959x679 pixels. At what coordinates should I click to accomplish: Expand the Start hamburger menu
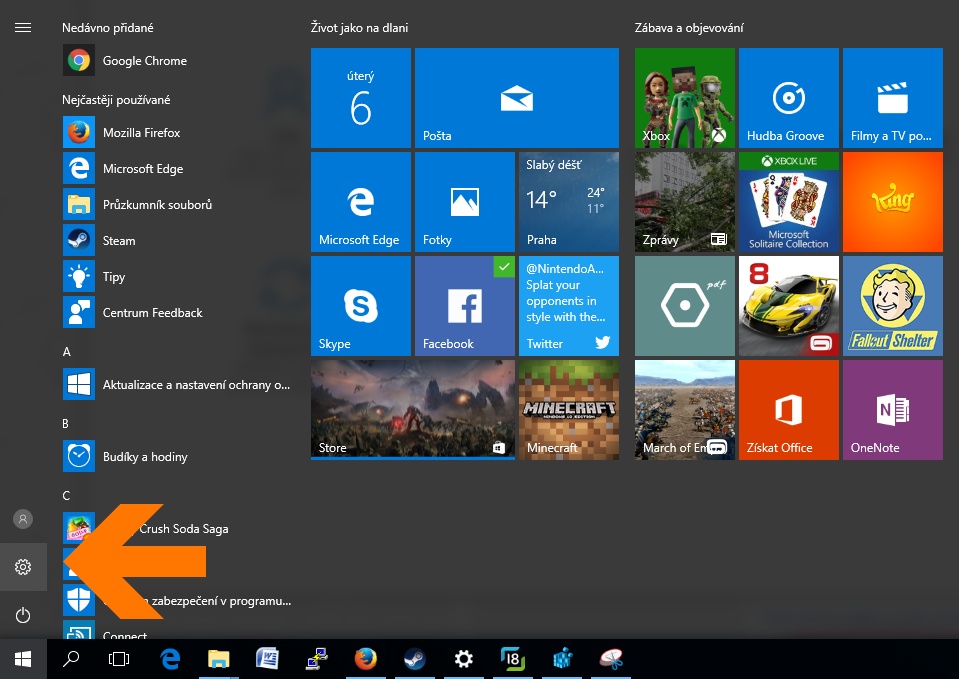click(x=23, y=28)
